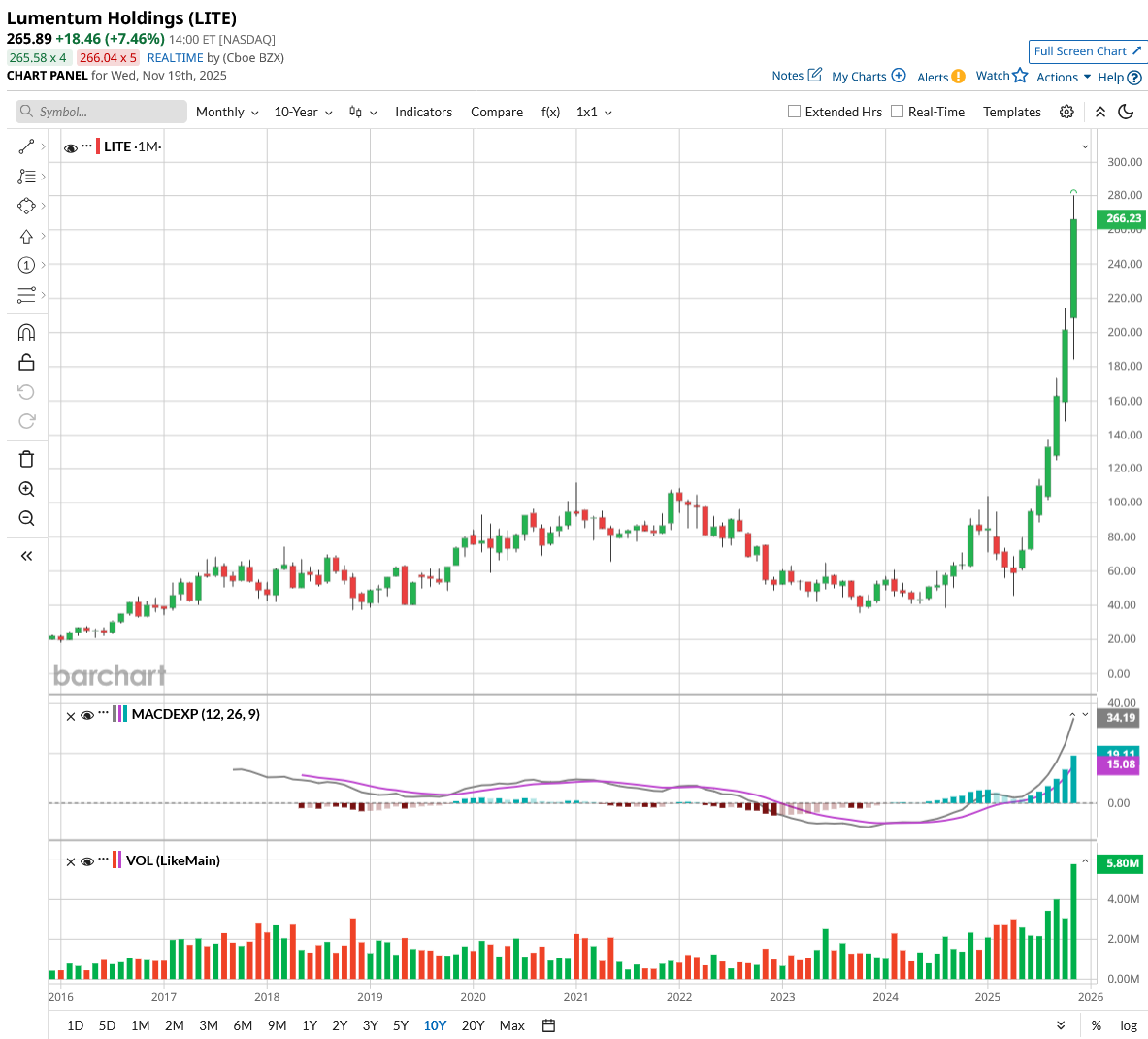Select the 3Y range button
Viewport: 1148px width, 1039px height.
point(370,1025)
